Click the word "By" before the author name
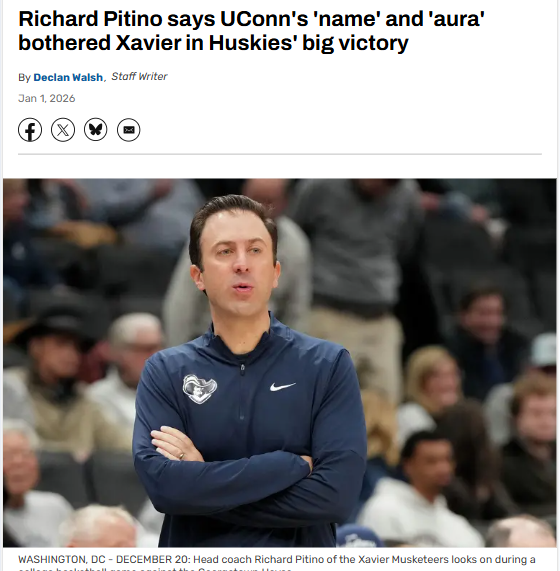 coord(24,78)
